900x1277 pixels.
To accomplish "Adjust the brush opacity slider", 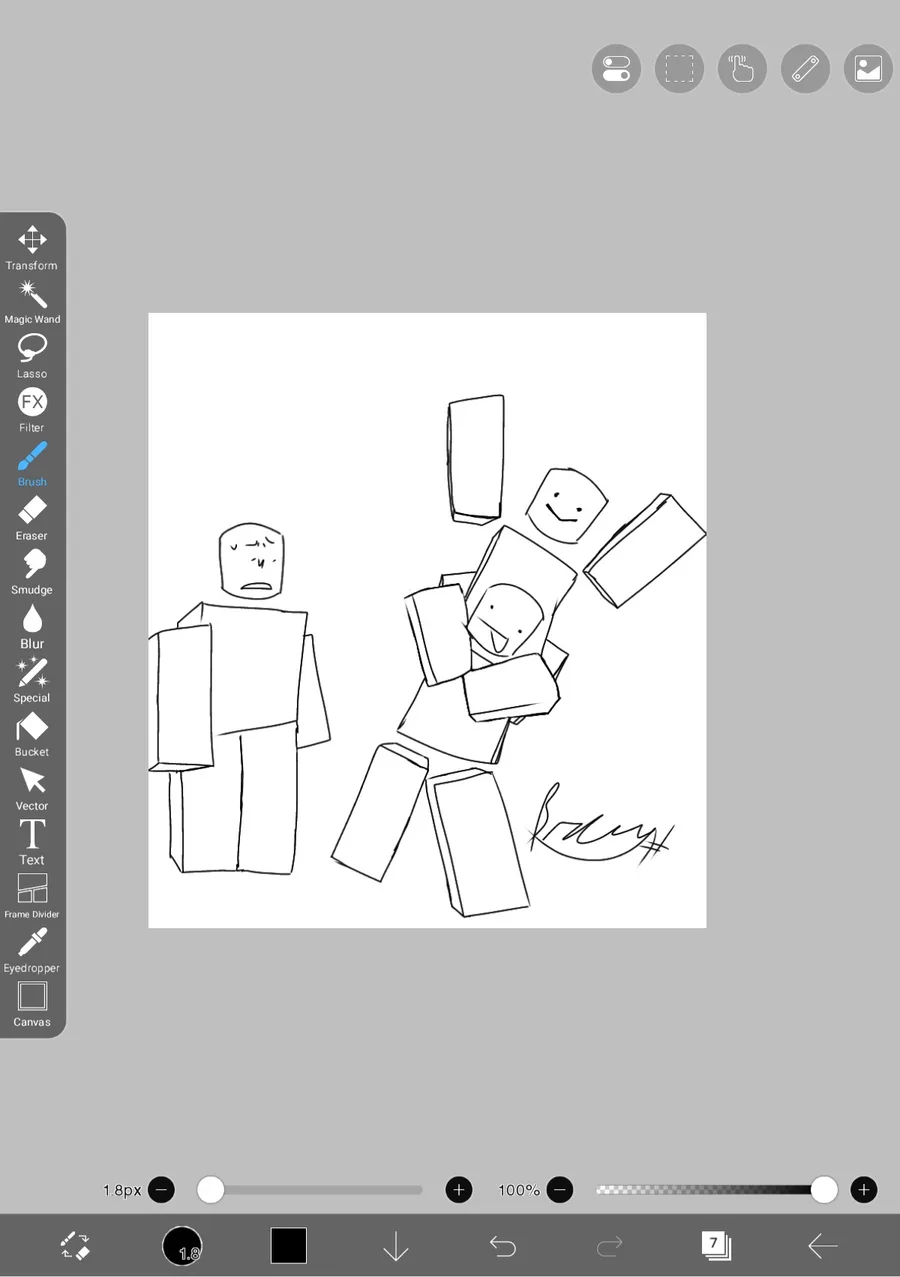I will pos(717,1189).
